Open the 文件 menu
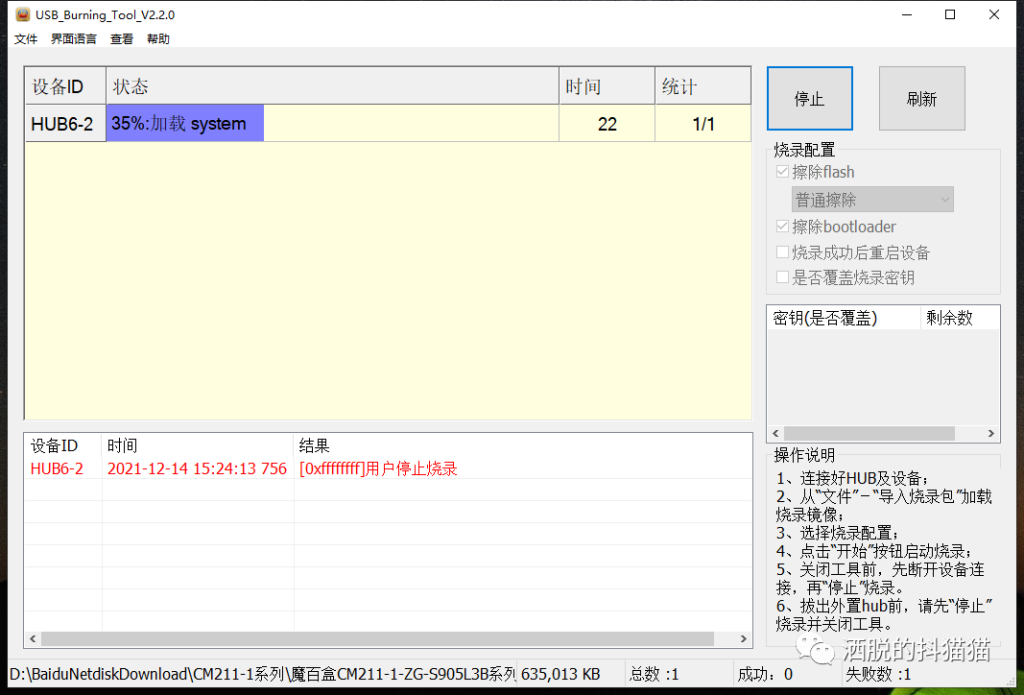This screenshot has width=1024, height=695. point(26,39)
